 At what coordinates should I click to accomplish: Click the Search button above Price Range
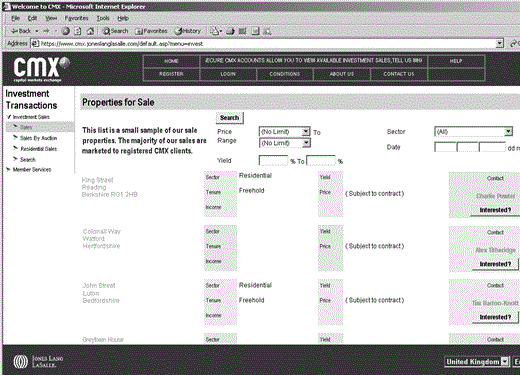pyautogui.click(x=229, y=118)
